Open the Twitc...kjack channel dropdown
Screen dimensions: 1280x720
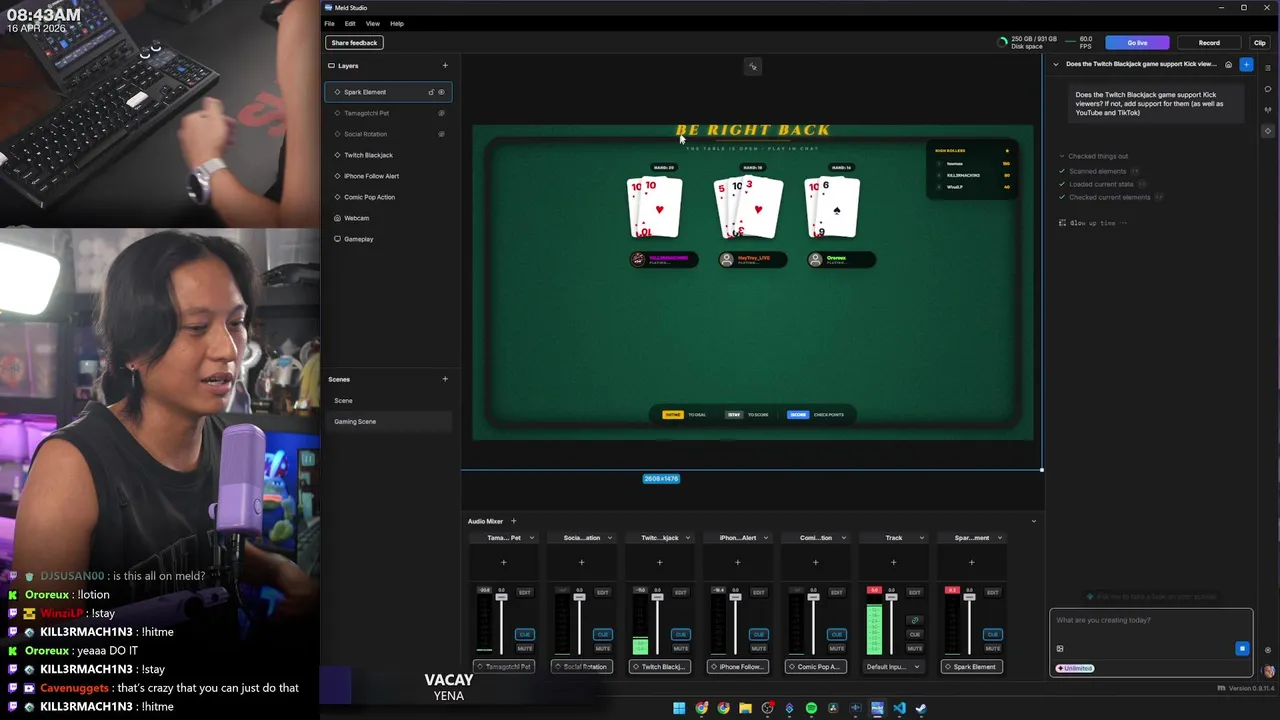(x=688, y=538)
